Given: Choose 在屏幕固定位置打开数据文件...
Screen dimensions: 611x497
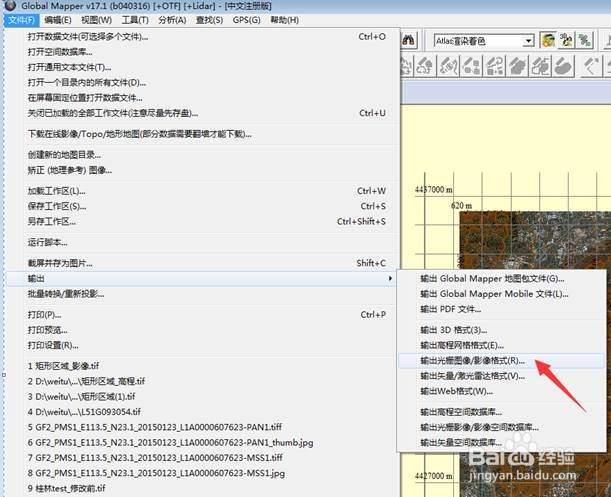Looking at the screenshot, I should point(203,97).
